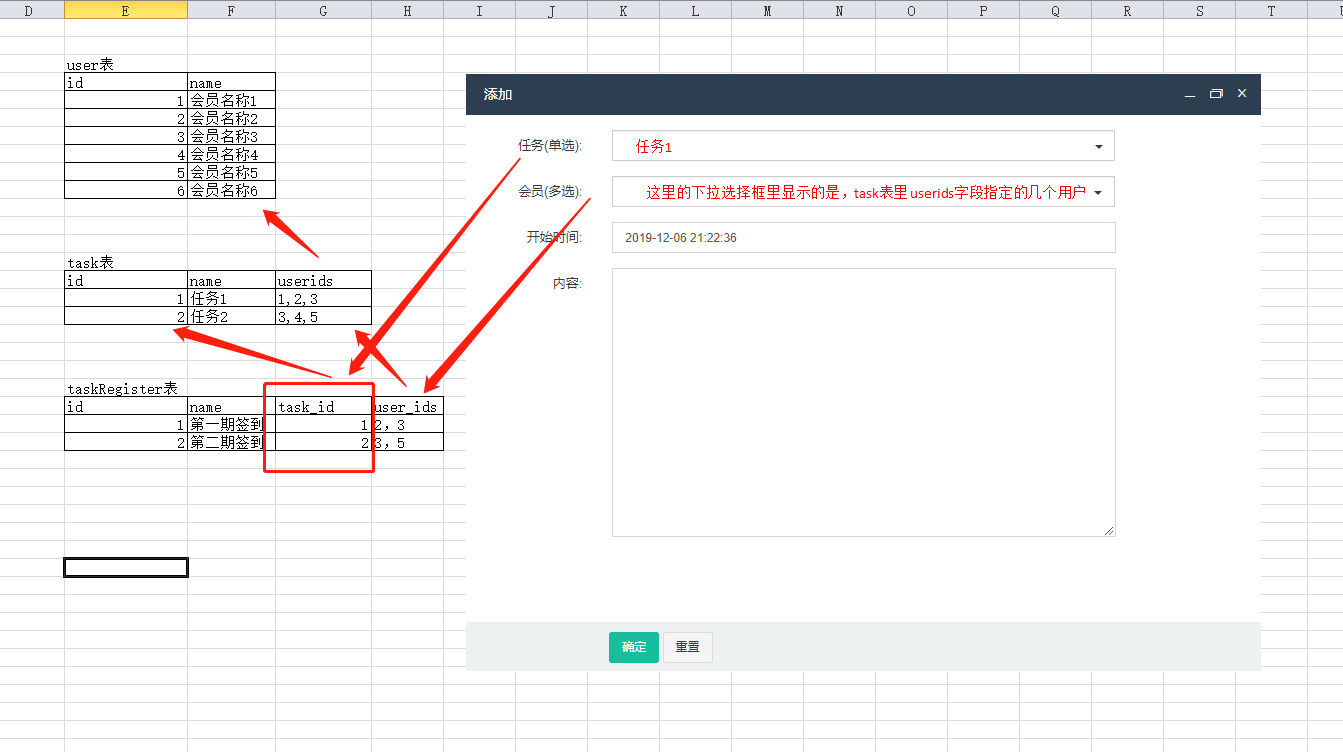
Task: Select column header P
Action: (x=983, y=10)
